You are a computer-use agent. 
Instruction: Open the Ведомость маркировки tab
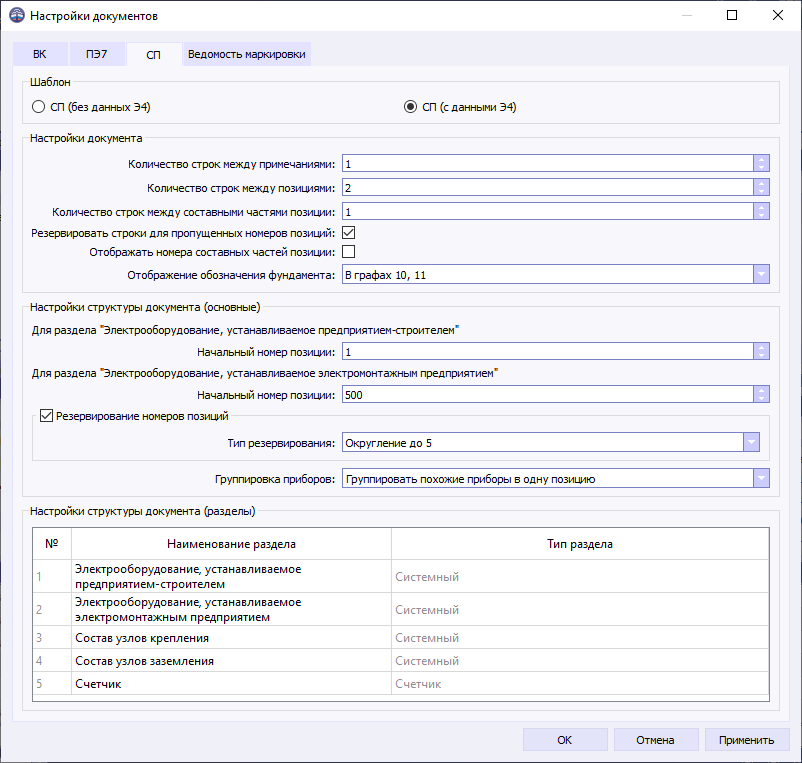(x=248, y=54)
